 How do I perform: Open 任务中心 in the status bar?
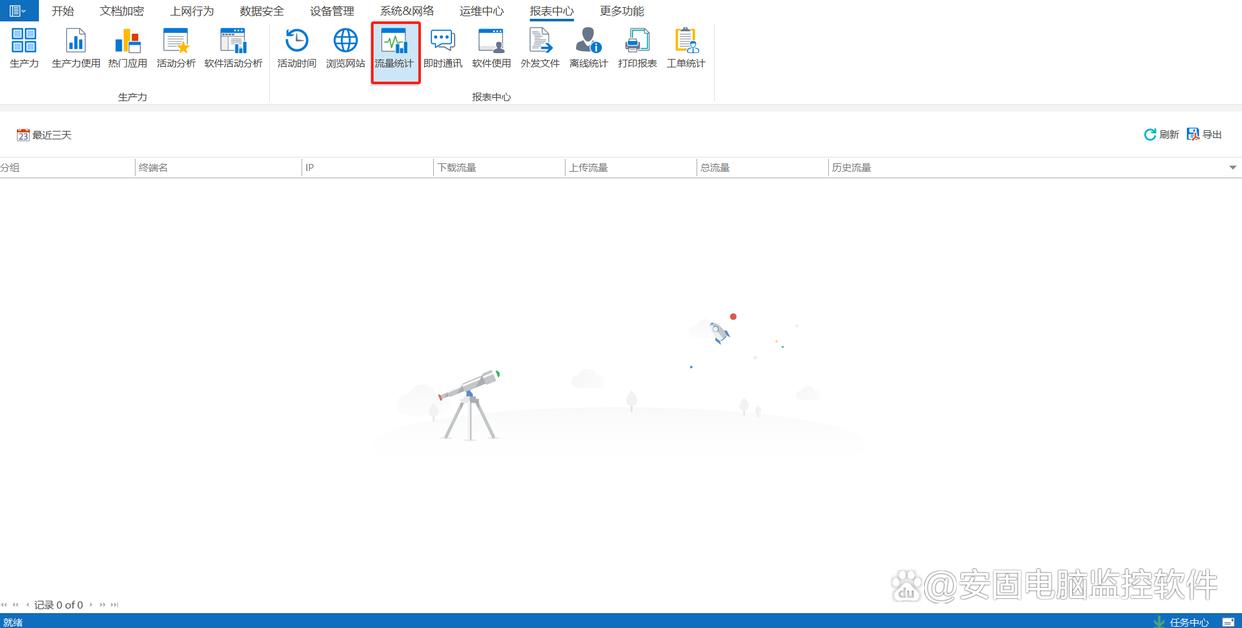pos(1181,622)
